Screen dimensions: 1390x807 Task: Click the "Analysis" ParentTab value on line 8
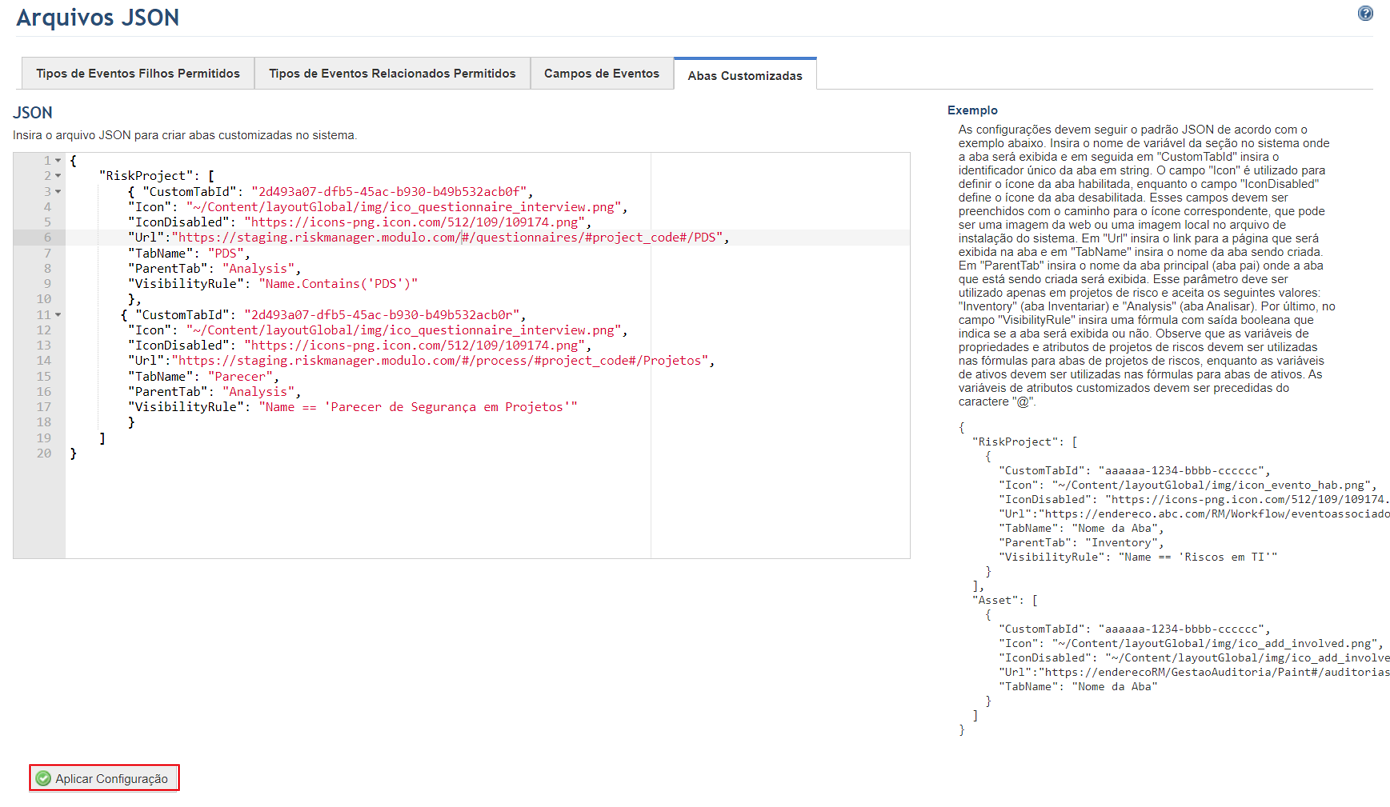point(258,269)
